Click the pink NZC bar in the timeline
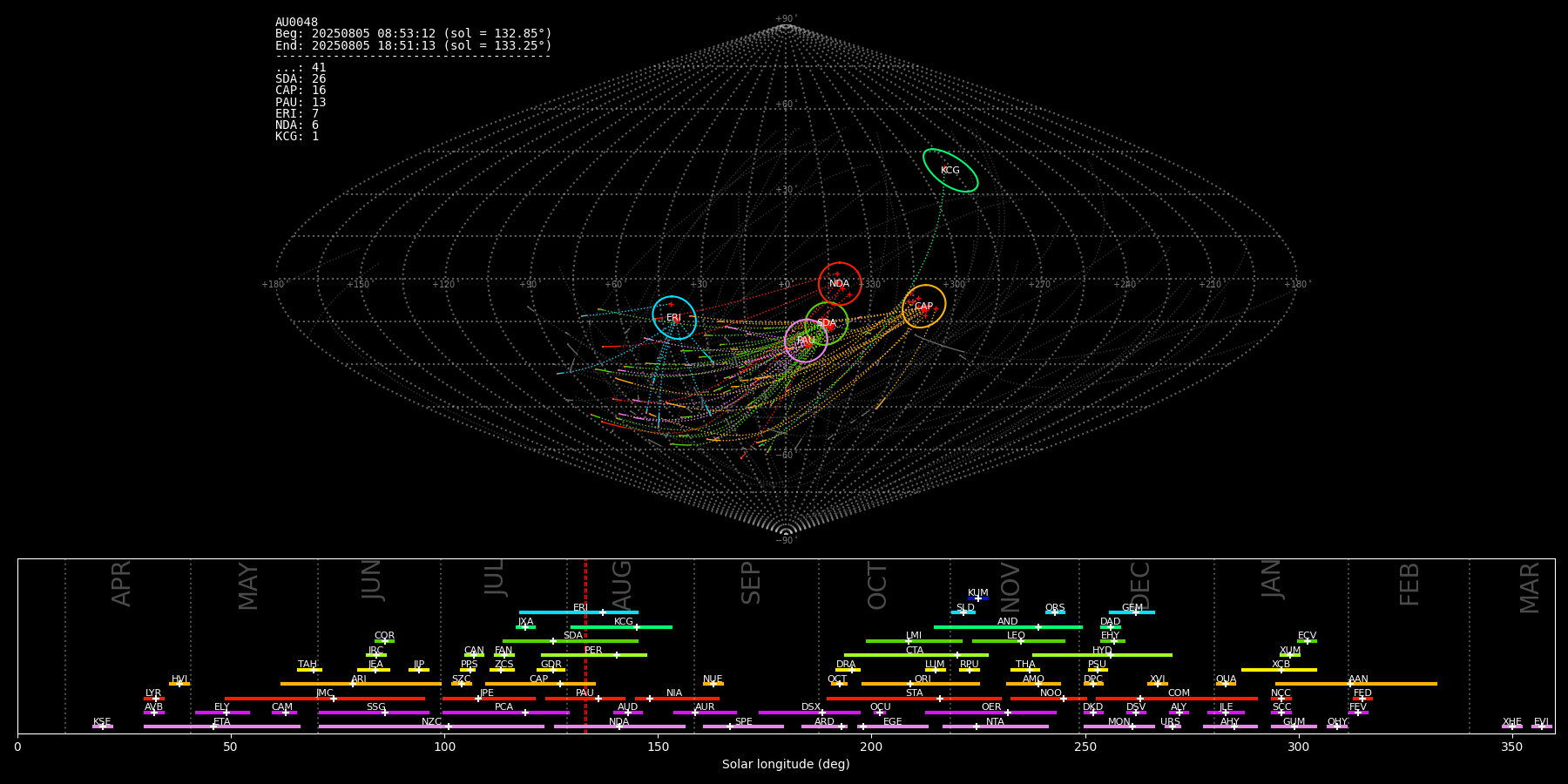 (x=431, y=727)
